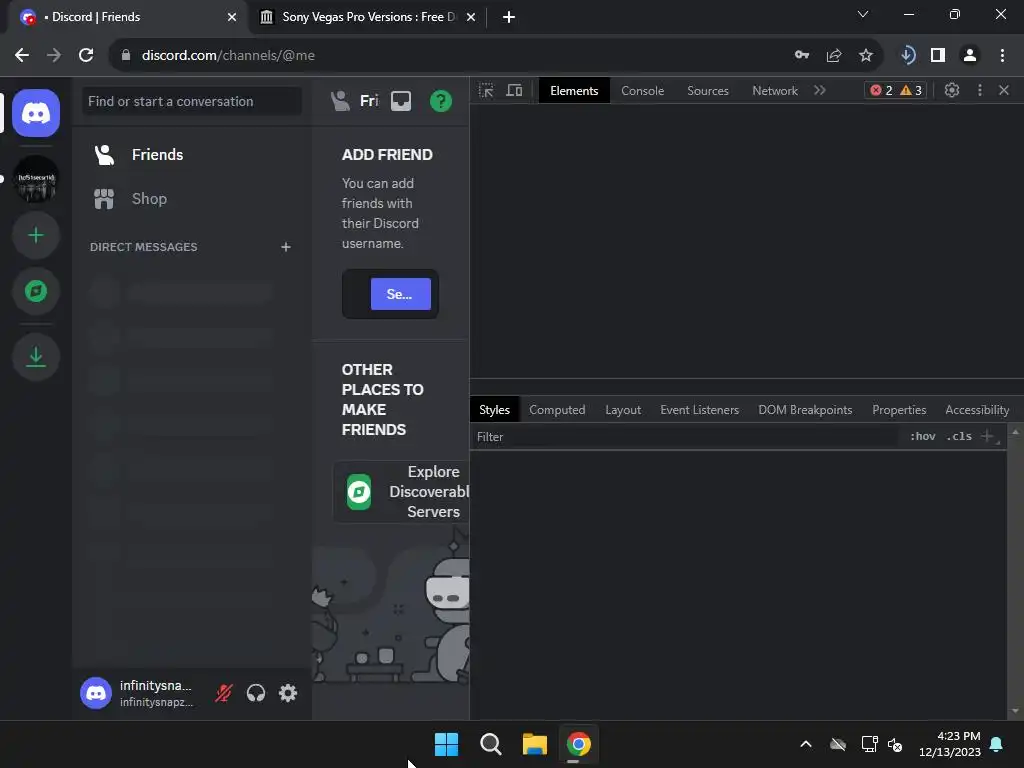Explore discoverable servers compass icon in sidebar
The width and height of the screenshot is (1024, 768).
36,291
